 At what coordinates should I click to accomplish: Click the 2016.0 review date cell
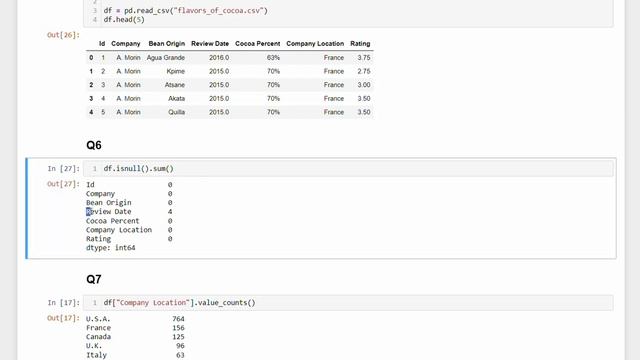(x=219, y=58)
